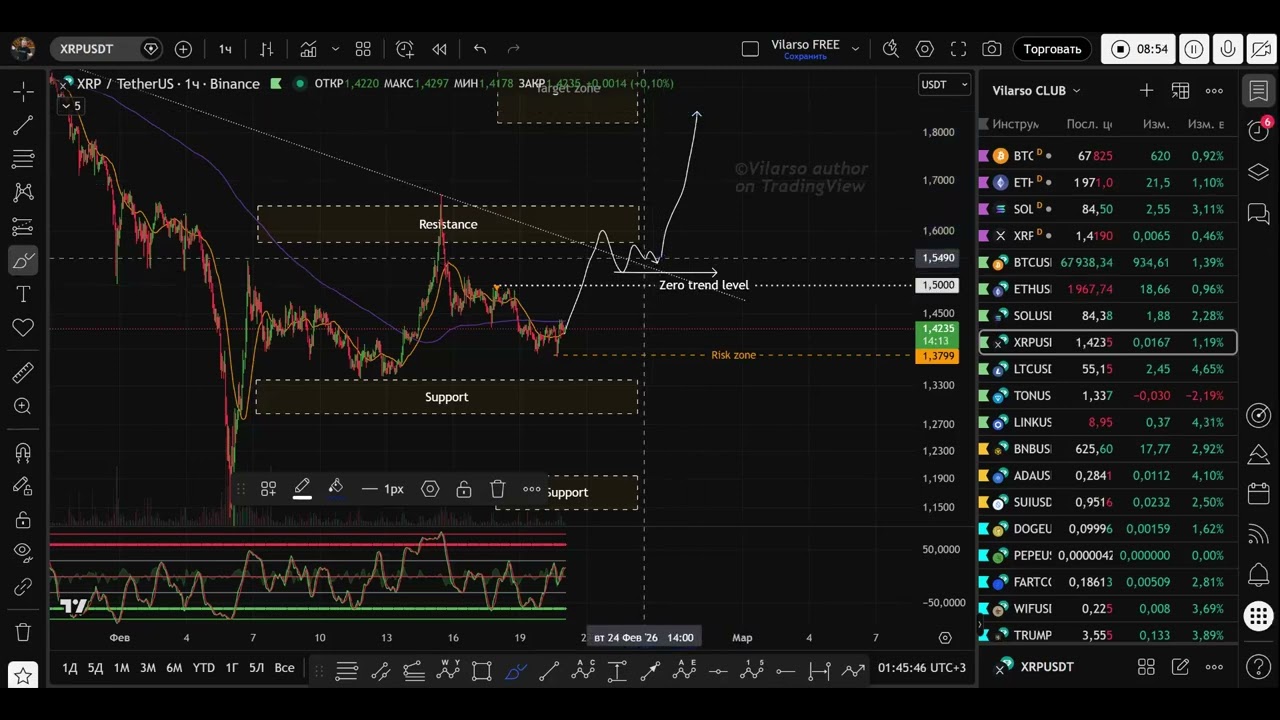Open the XABCD pattern tools

(23, 193)
